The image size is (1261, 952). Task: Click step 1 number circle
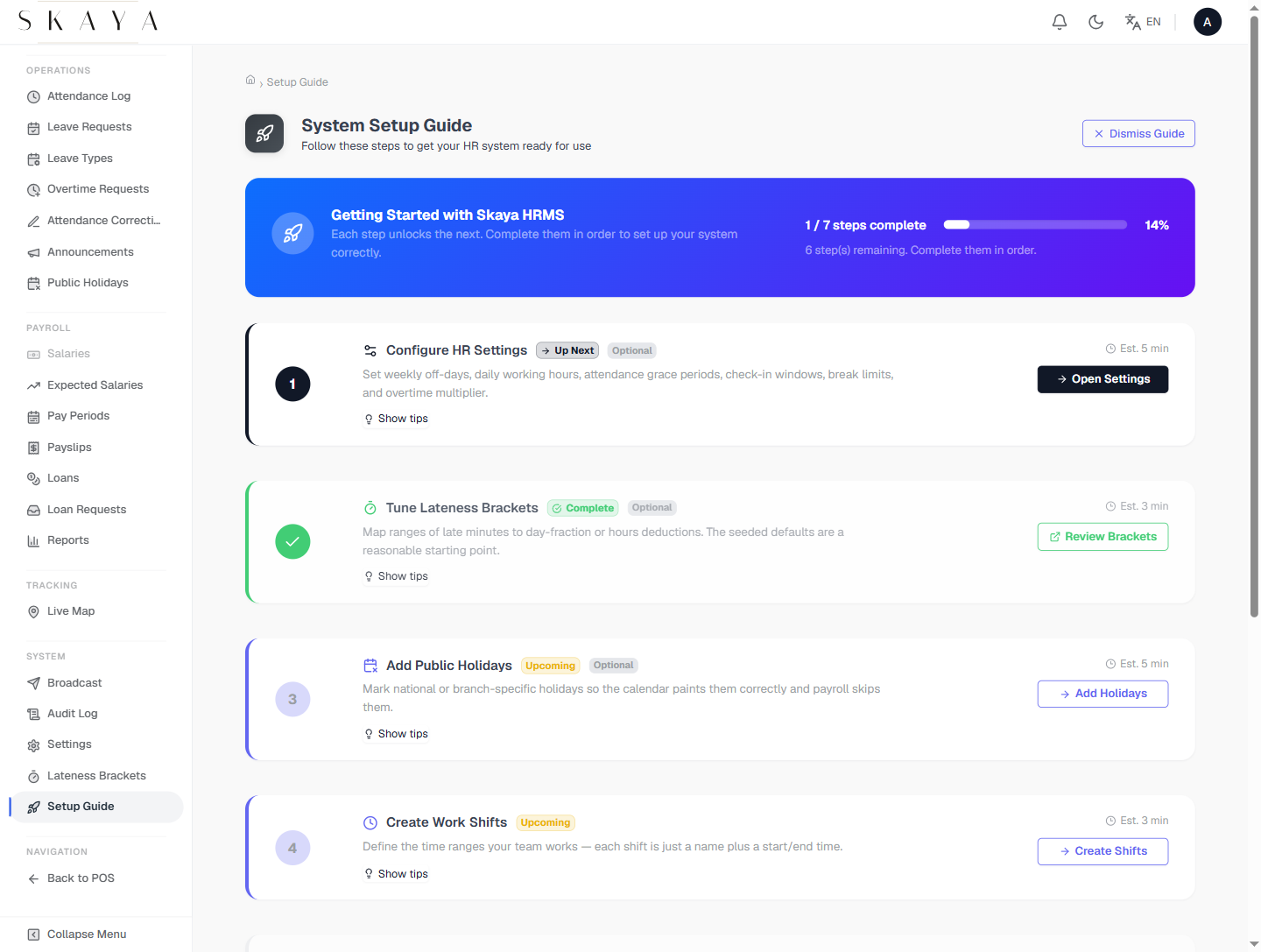292,384
